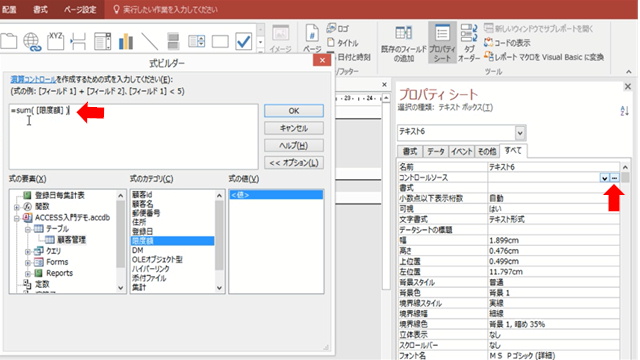This screenshot has width=640, height=360.
Task: Open controls gallery more dropdown arrow
Action: [260, 42]
